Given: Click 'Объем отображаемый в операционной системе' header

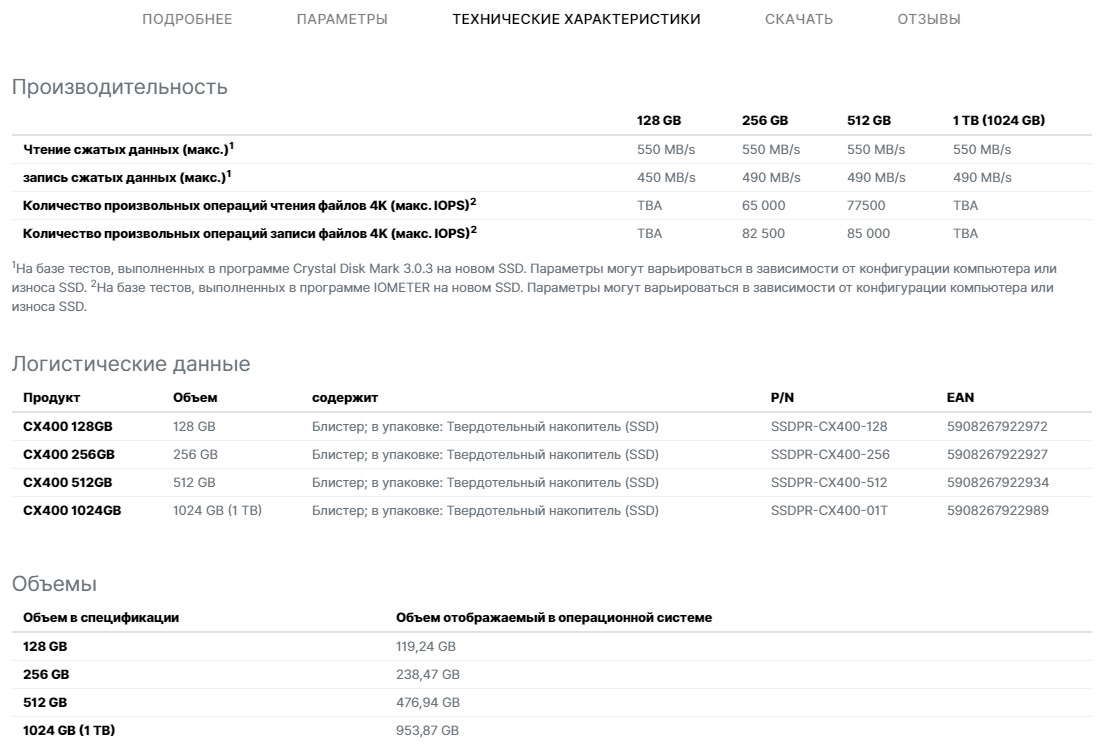Looking at the screenshot, I should pos(553,618).
